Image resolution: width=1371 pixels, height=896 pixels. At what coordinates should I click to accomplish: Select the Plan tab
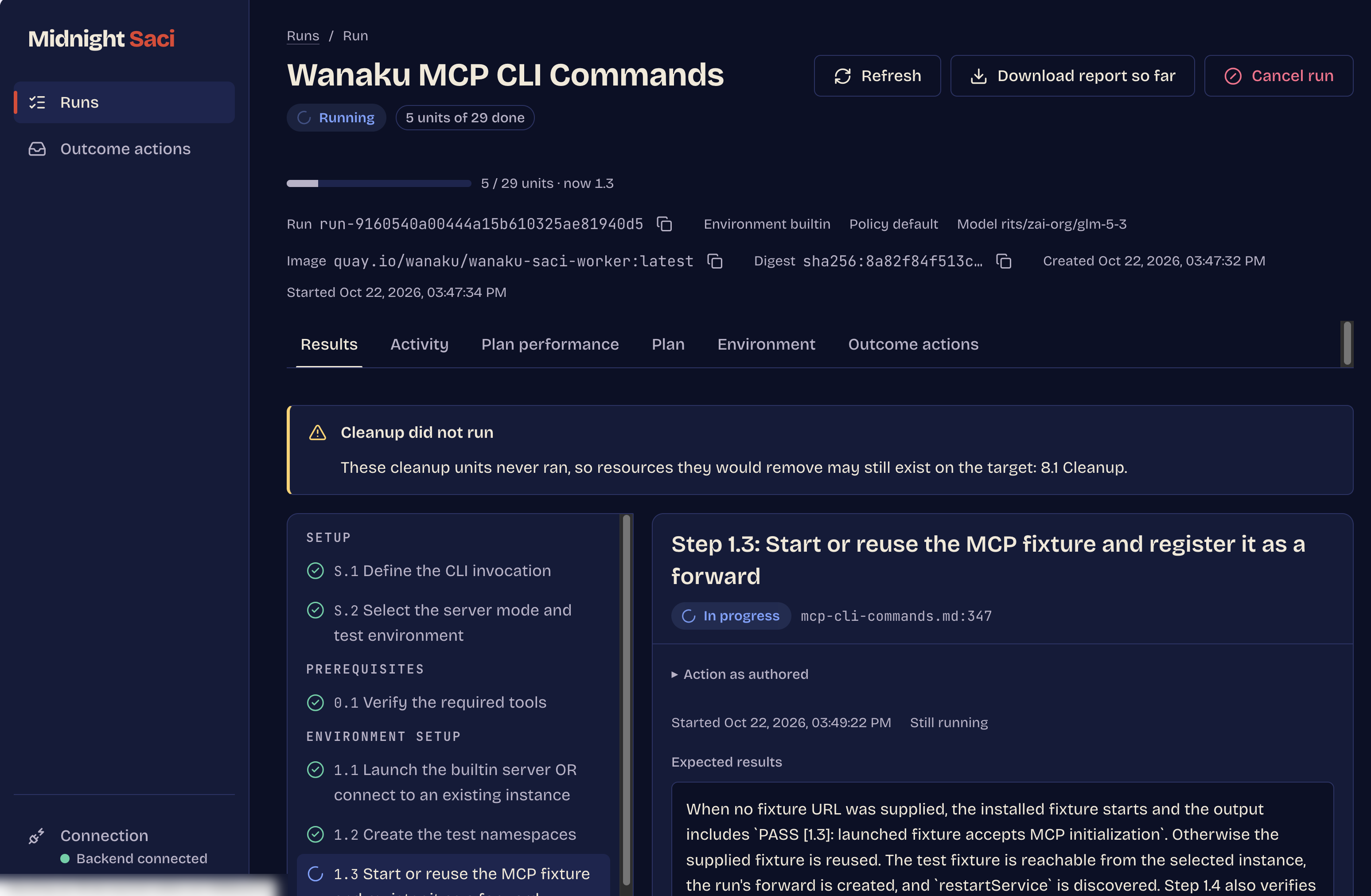(x=668, y=345)
